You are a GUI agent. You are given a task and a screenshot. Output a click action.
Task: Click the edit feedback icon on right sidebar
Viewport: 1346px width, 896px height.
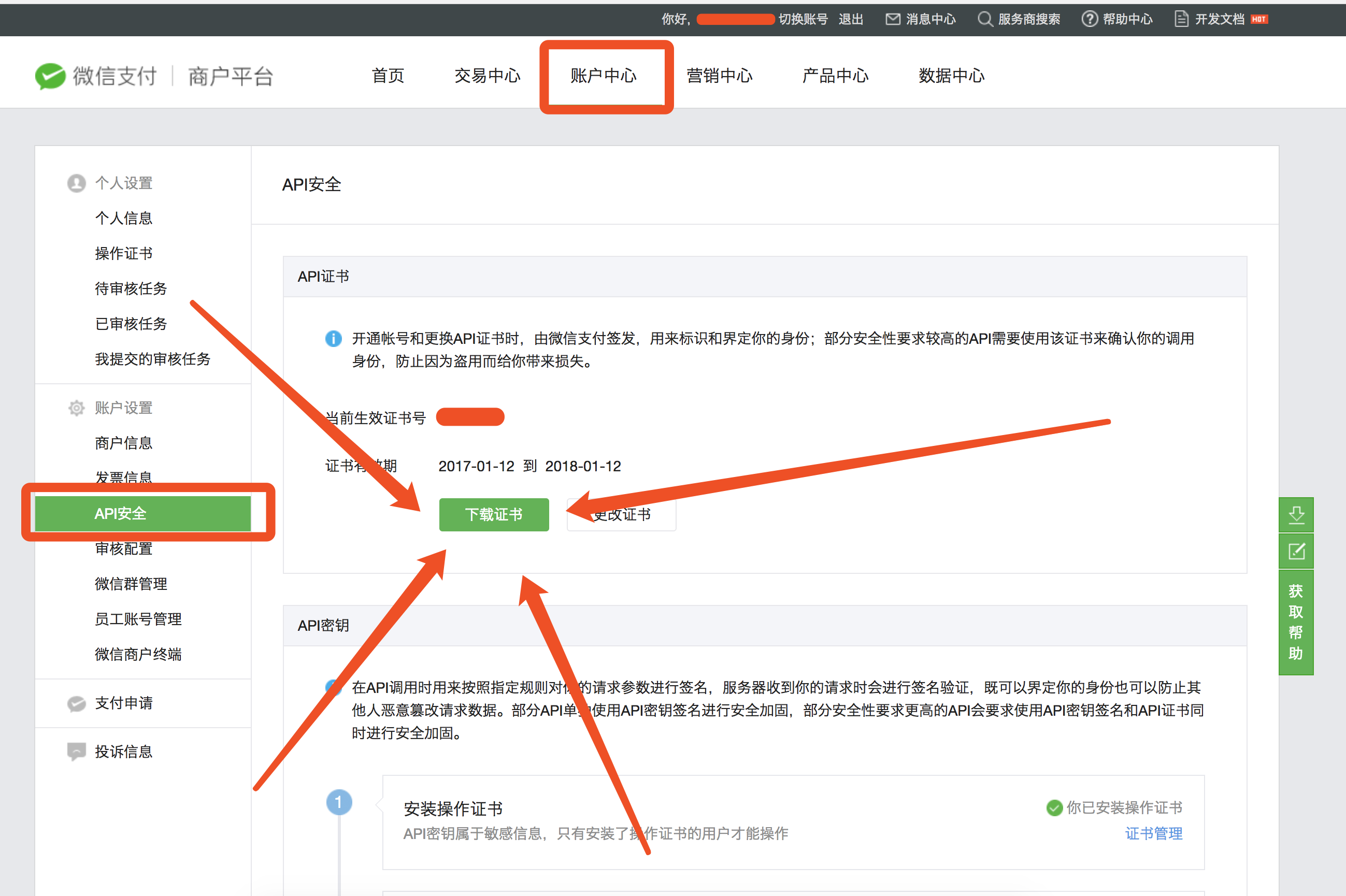click(1296, 552)
